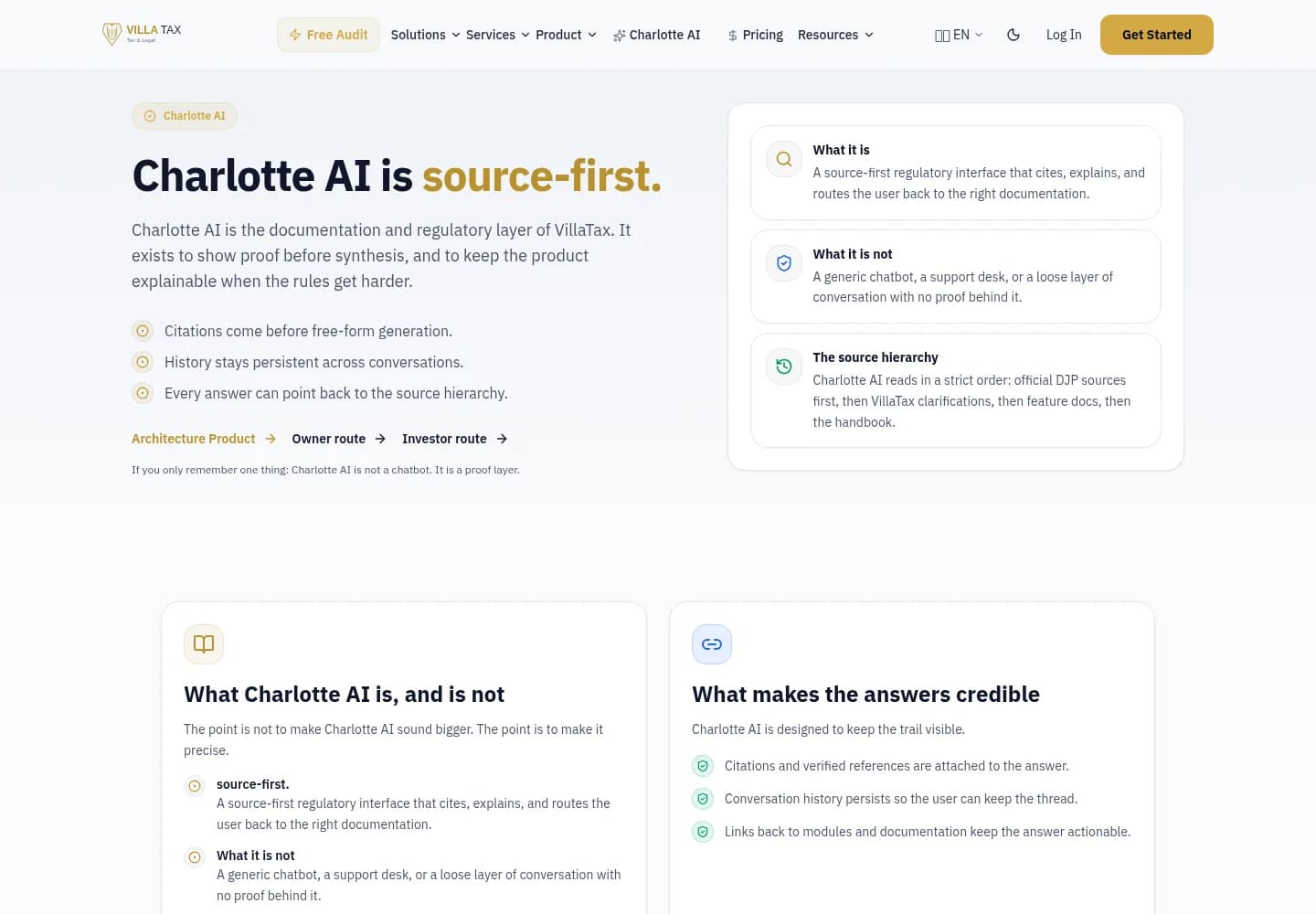The height and width of the screenshot is (914, 1316).
Task: Toggle dark mode moon icon
Action: pos(1014,35)
